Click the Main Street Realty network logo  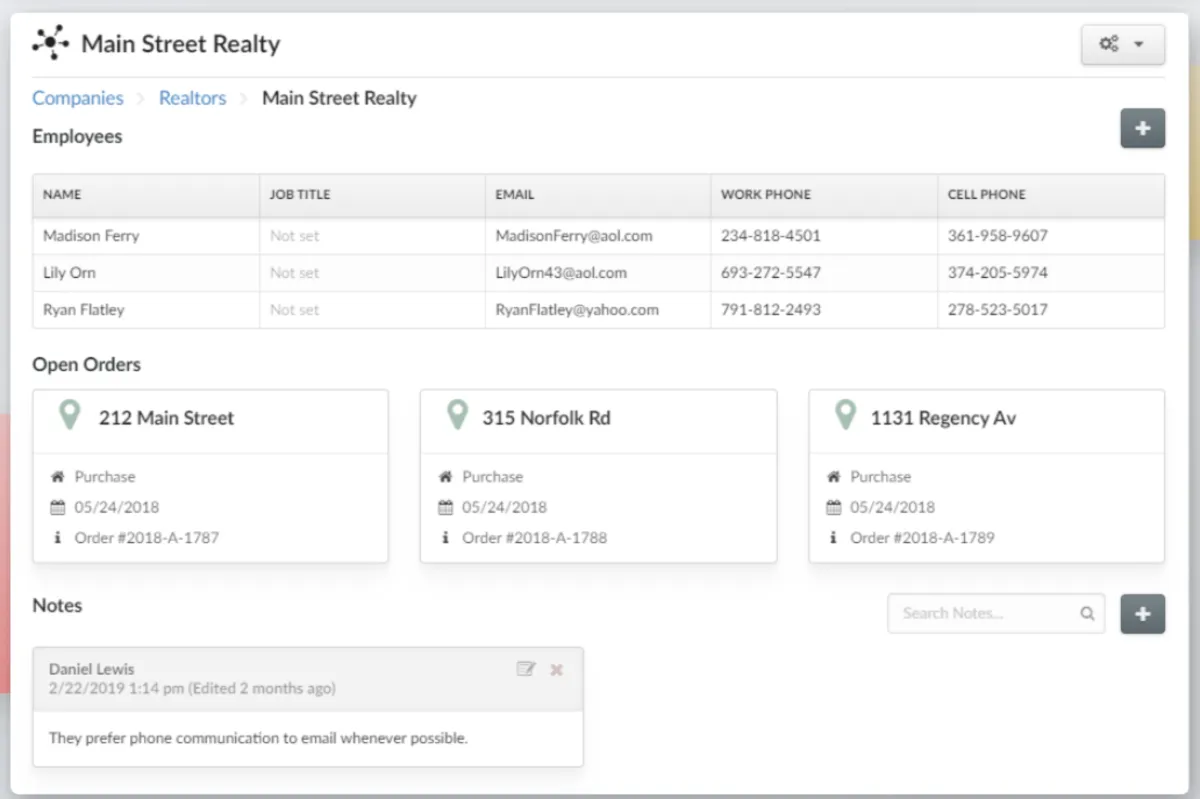50,44
